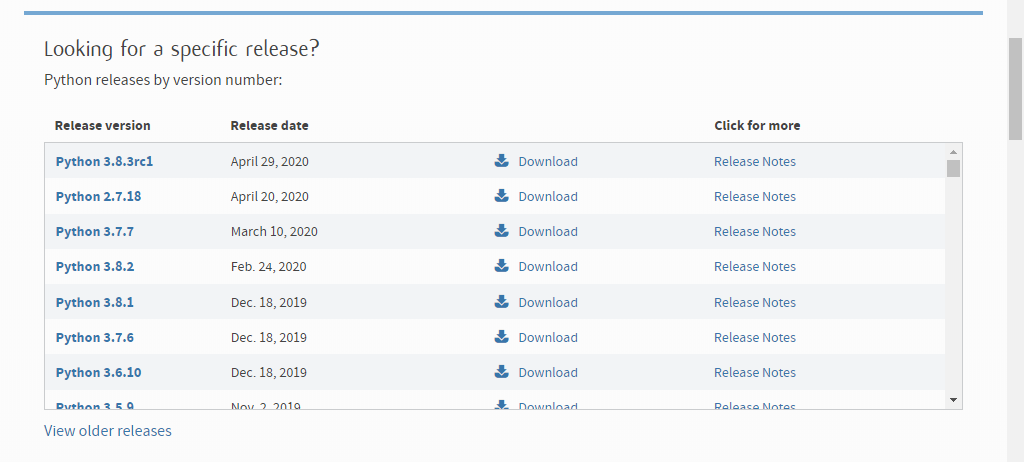1024x462 pixels.
Task: Click download icon for Python 3.8.3rc1
Action: (x=502, y=161)
